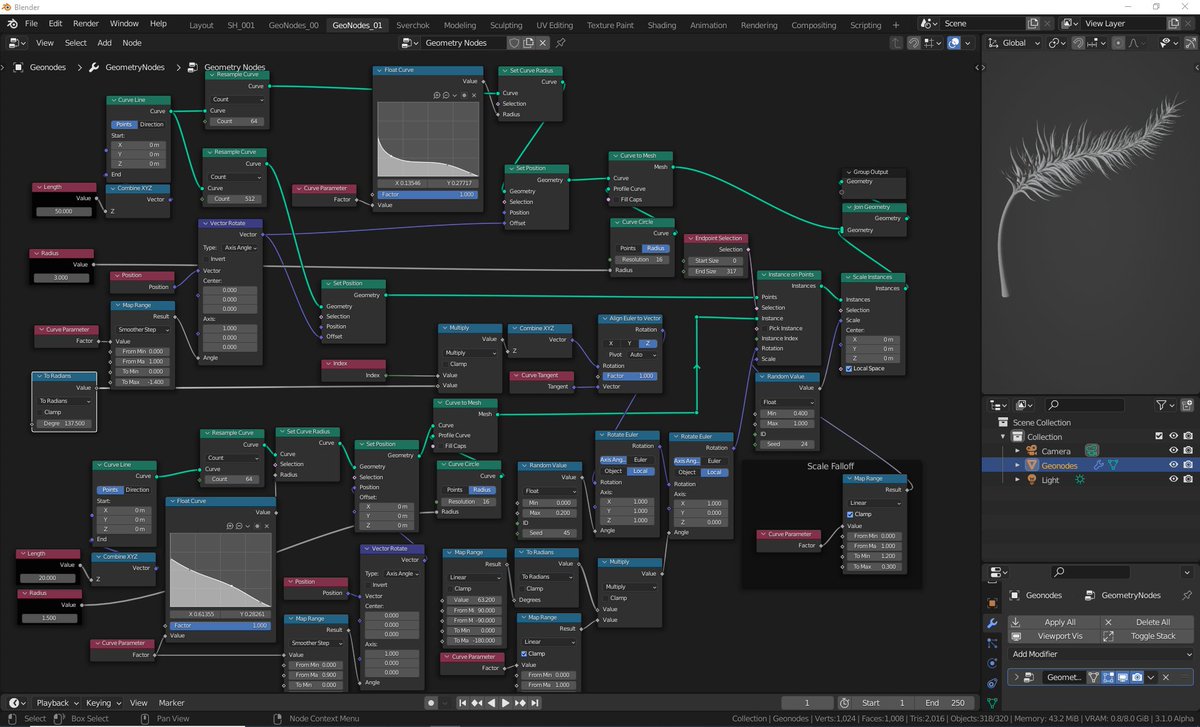Image resolution: width=1200 pixels, height=727 pixels.
Task: Click the Camera data icon in outliner
Action: point(1093,451)
